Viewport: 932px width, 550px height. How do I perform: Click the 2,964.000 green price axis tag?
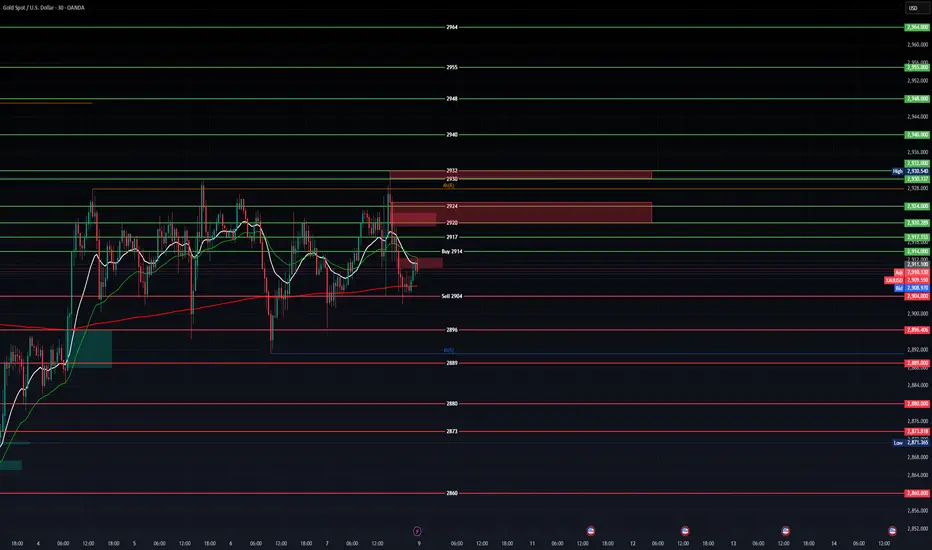[917, 27]
